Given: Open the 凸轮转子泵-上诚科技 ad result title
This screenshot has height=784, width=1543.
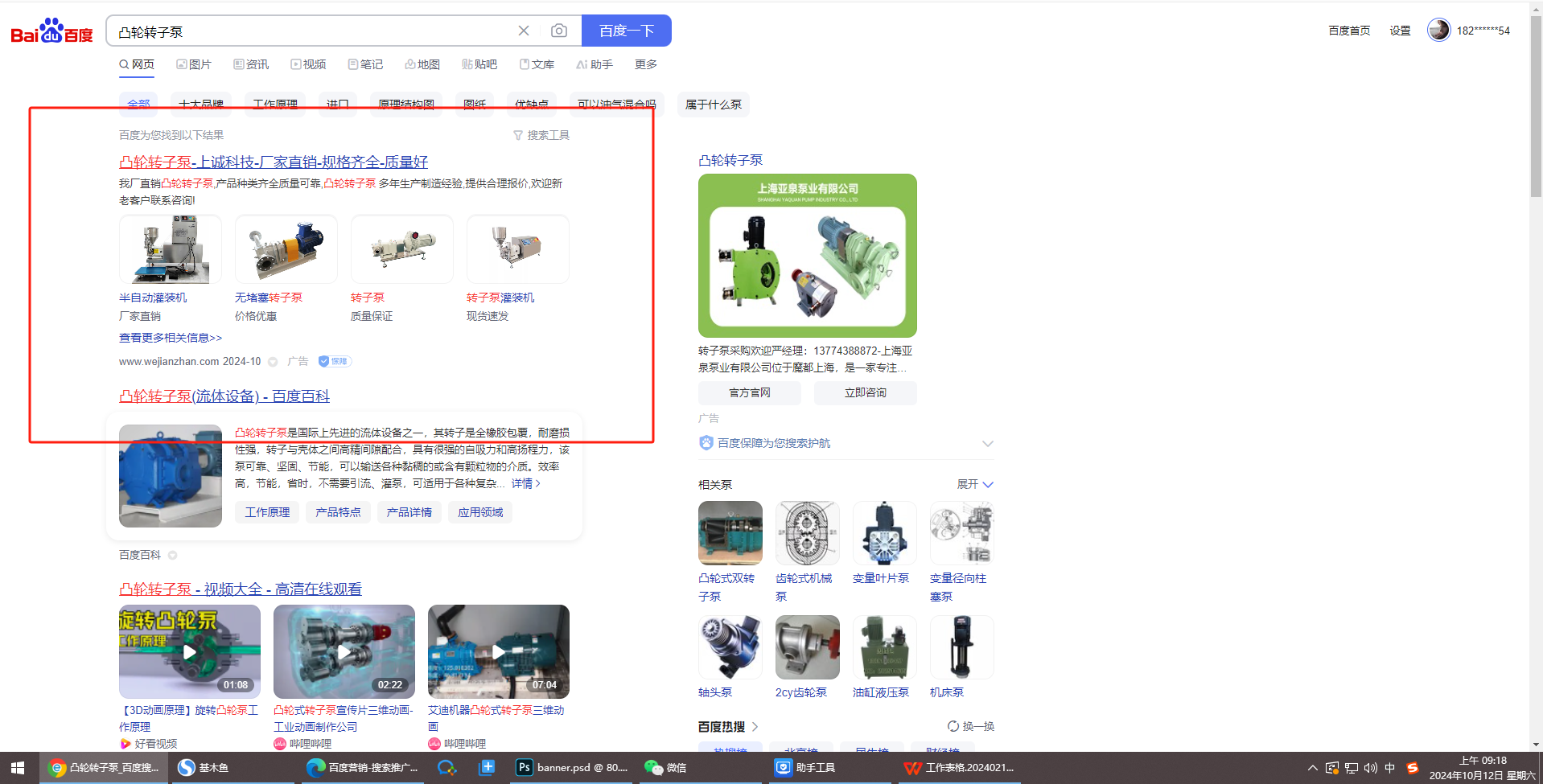Looking at the screenshot, I should pos(274,162).
